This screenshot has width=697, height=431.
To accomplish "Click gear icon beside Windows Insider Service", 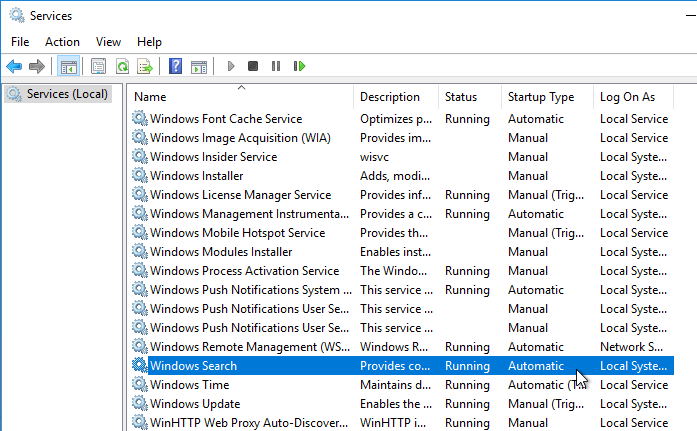I will click(140, 156).
